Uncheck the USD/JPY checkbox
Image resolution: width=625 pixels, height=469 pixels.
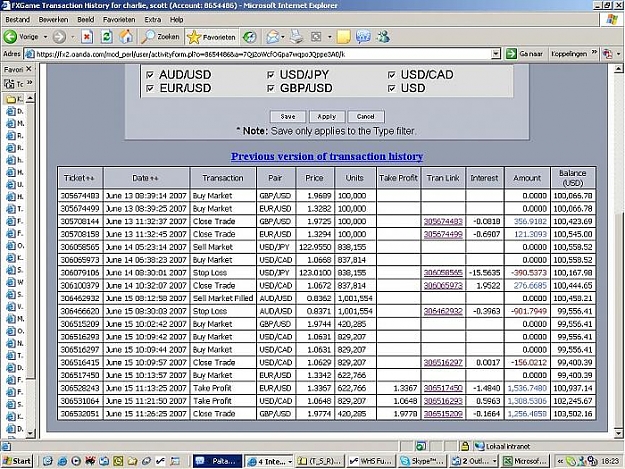pos(271,75)
